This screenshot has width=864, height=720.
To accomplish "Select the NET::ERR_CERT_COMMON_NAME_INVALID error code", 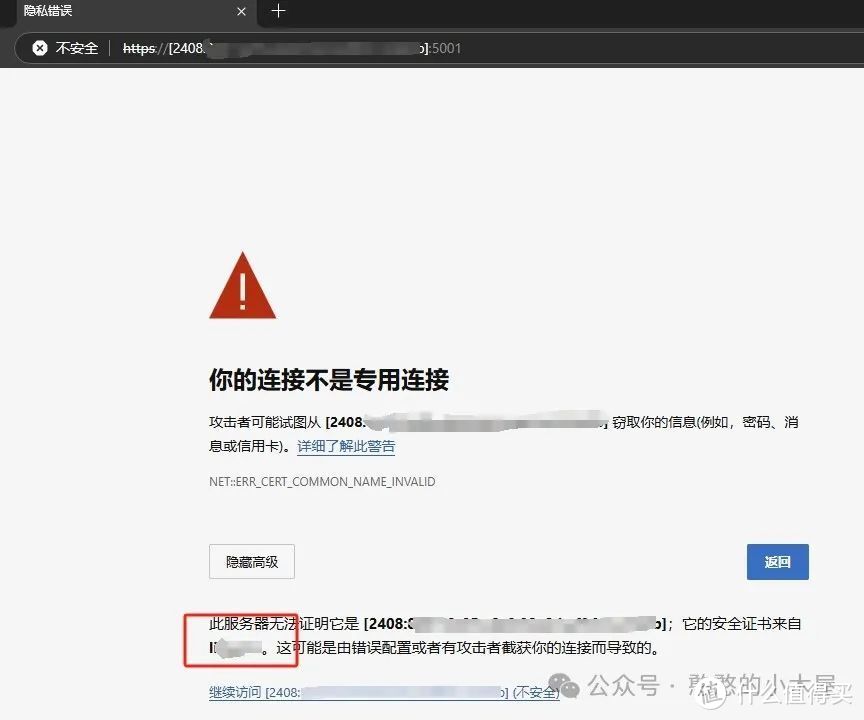I will coord(322,481).
